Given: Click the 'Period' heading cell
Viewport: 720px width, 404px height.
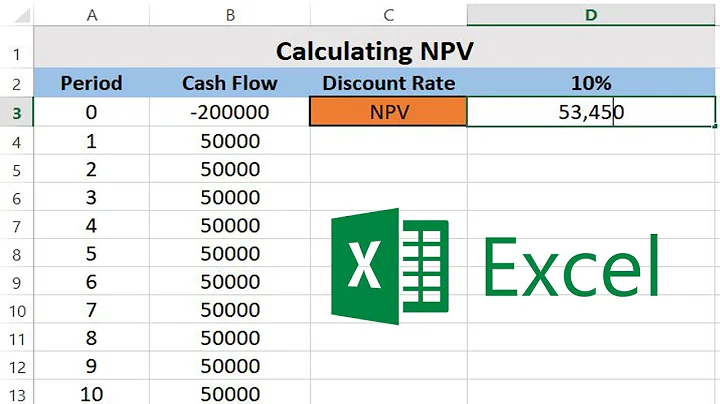Looking at the screenshot, I should (x=92, y=83).
